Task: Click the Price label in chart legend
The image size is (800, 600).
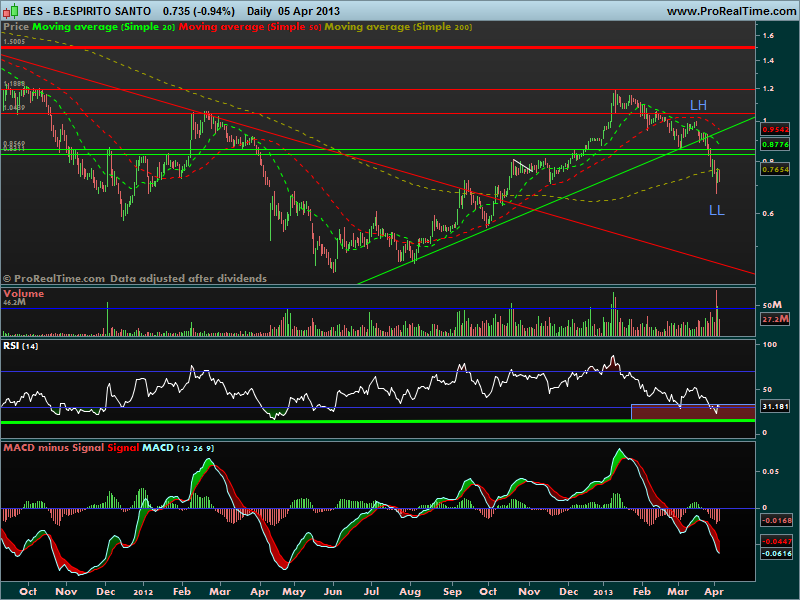Action: click(x=16, y=27)
